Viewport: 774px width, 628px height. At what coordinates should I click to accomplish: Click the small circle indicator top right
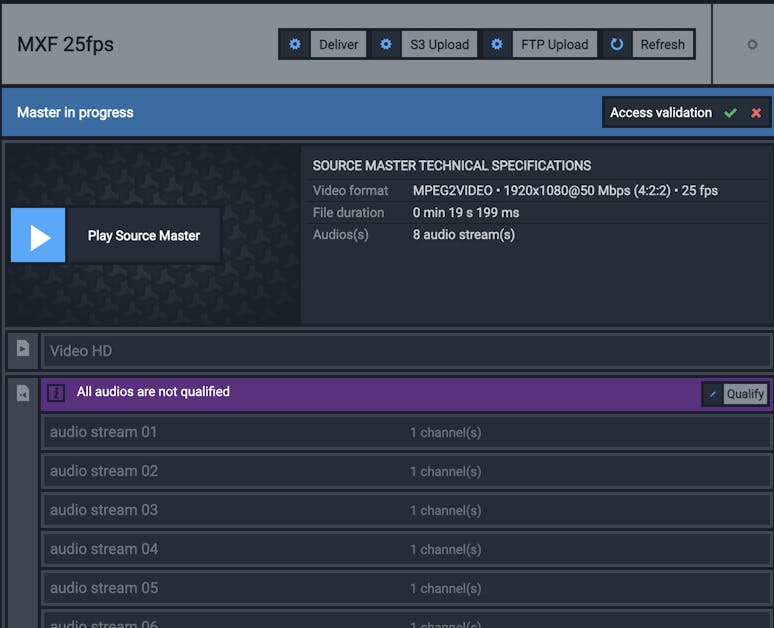click(752, 45)
